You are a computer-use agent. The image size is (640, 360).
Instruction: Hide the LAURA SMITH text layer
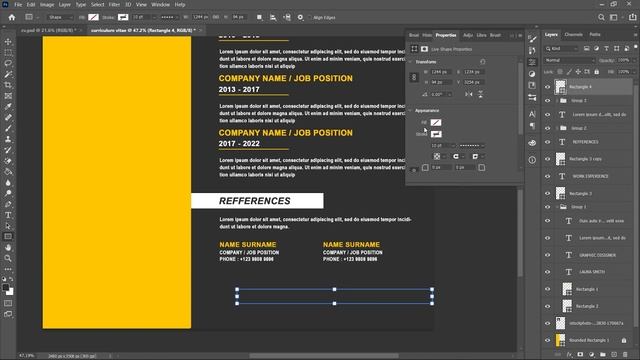(548, 272)
